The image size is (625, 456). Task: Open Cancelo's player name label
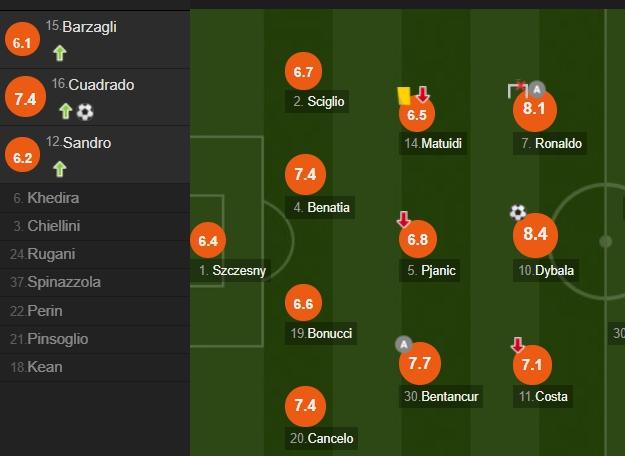321,438
